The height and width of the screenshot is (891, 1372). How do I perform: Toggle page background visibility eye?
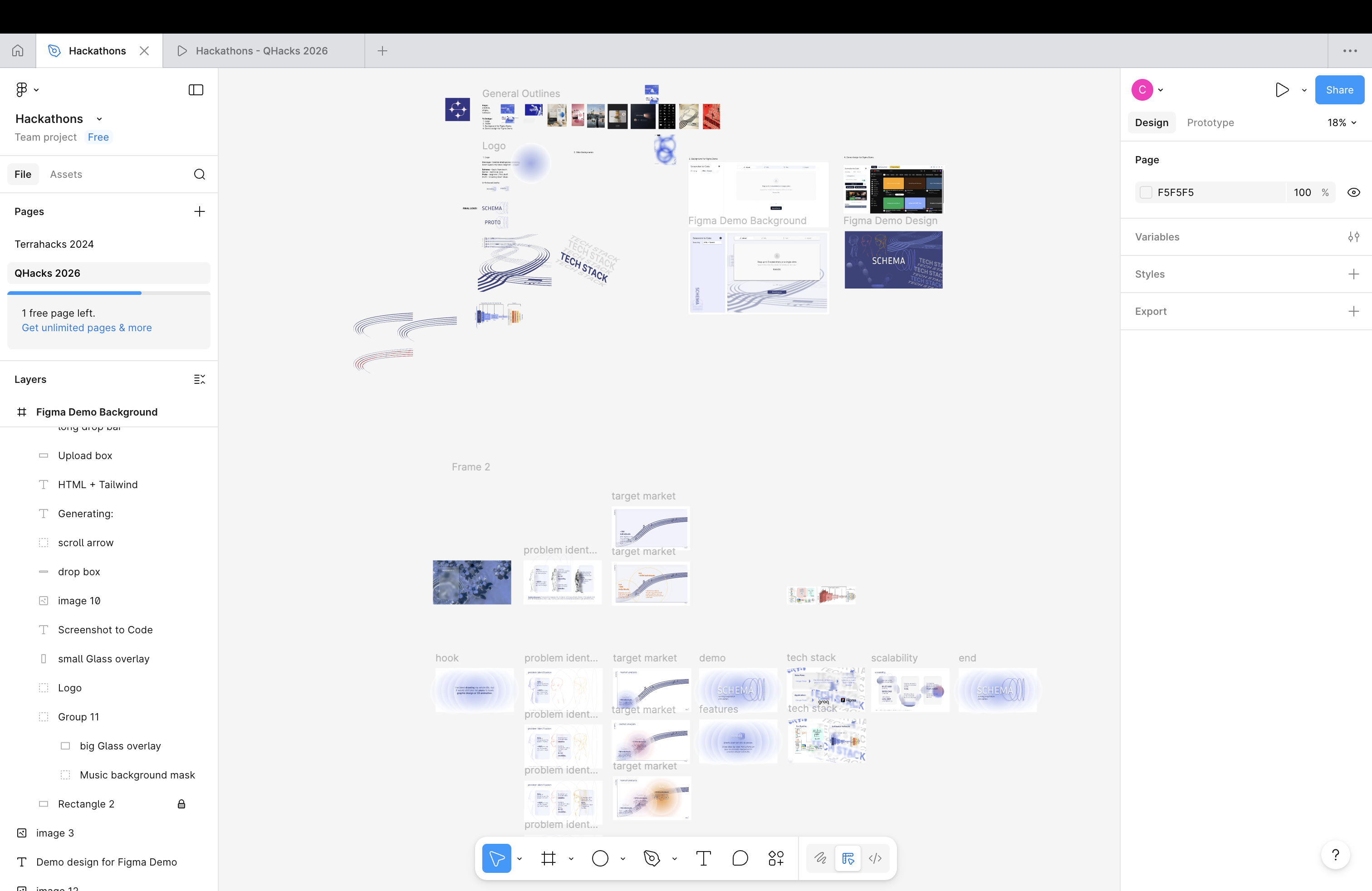coord(1353,192)
